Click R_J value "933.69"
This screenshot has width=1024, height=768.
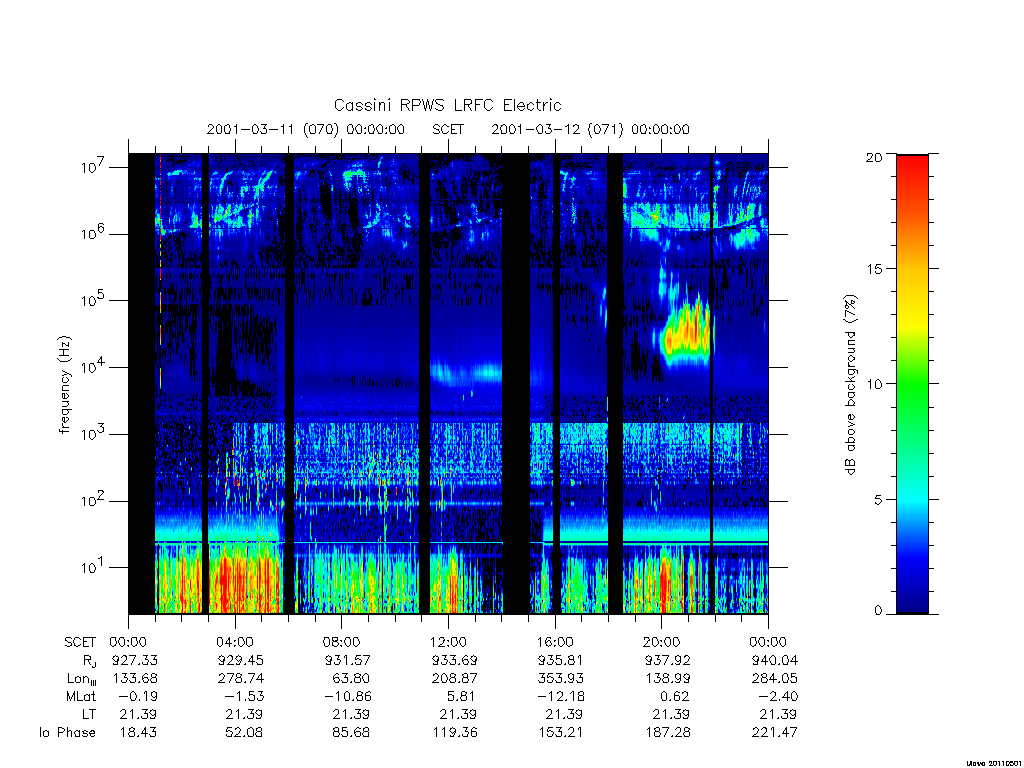point(455,660)
